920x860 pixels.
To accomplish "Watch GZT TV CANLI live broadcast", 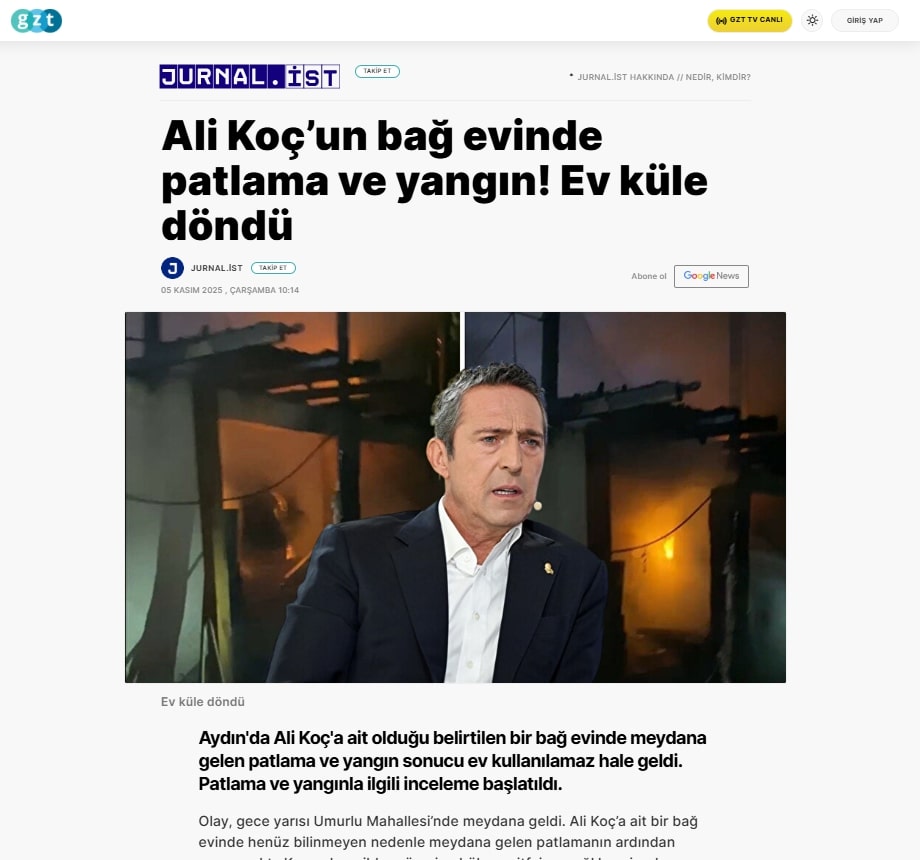I will pos(749,21).
